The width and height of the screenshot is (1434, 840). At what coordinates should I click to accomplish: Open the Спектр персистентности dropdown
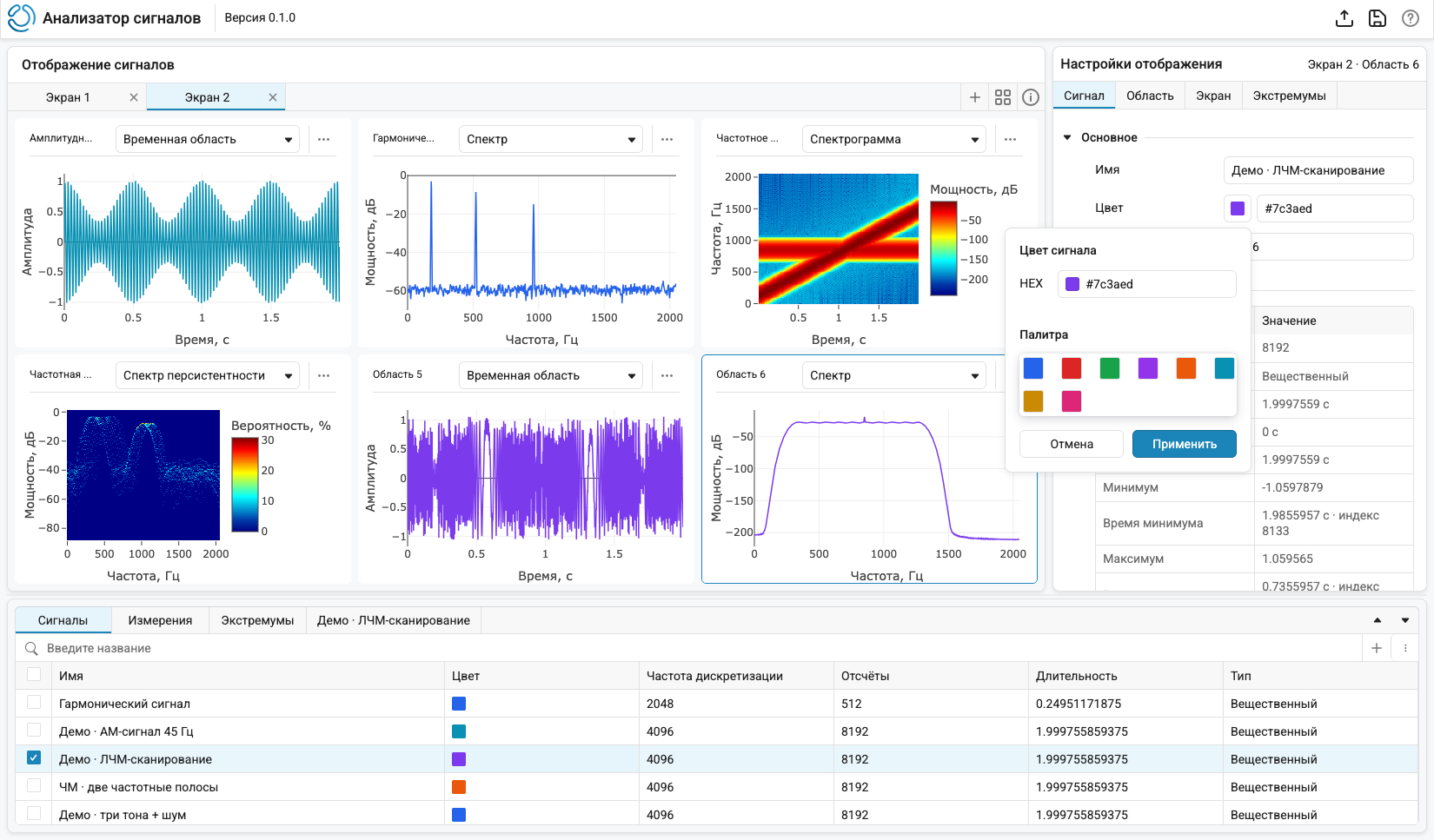[208, 375]
